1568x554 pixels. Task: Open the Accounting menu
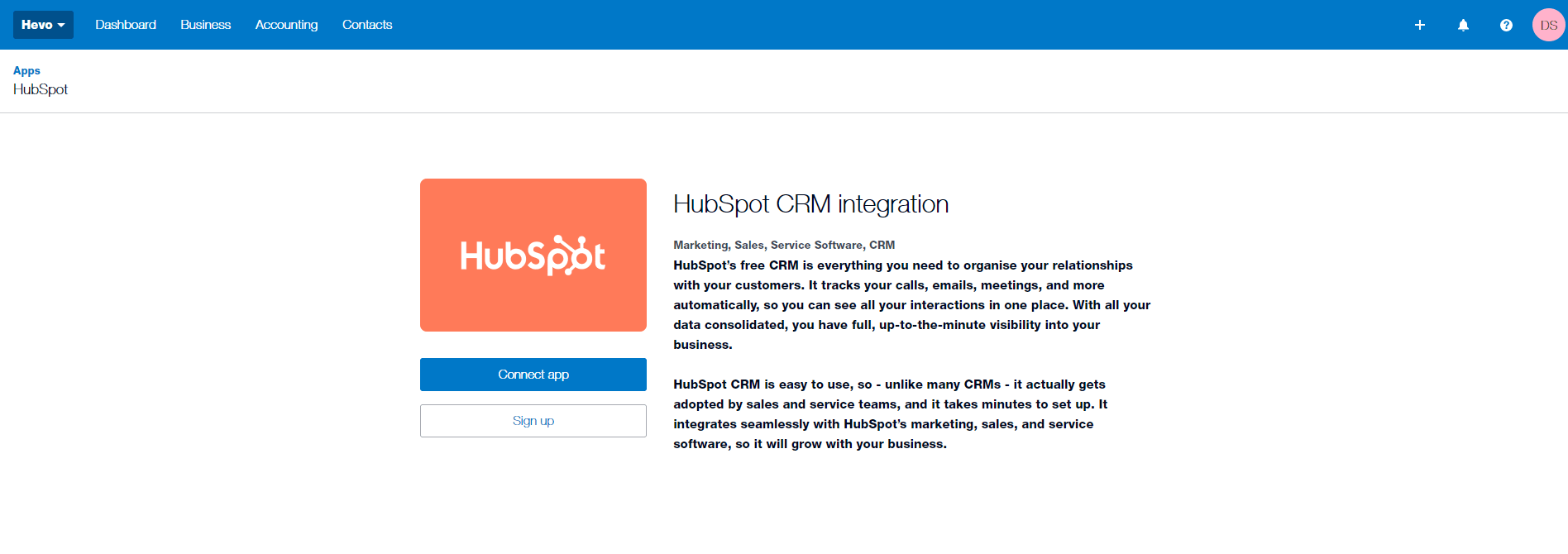tap(286, 25)
